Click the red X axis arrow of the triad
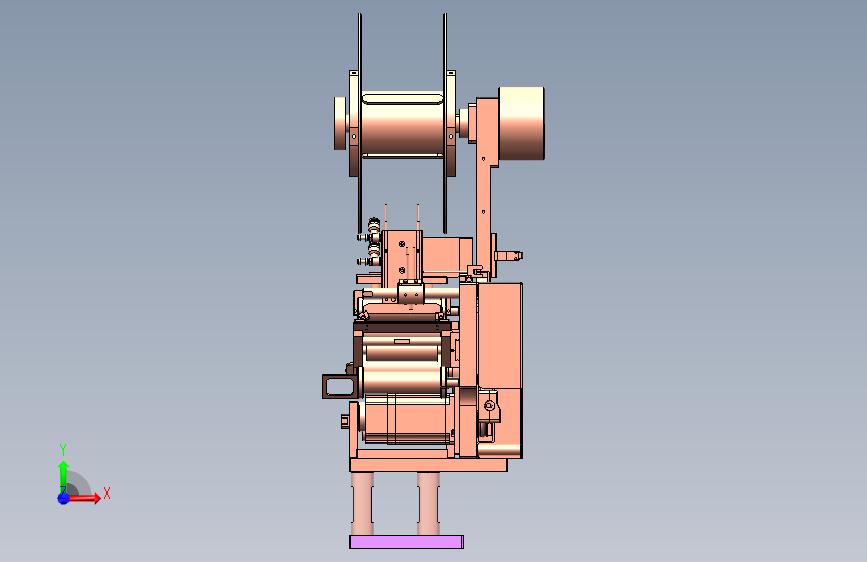The width and height of the screenshot is (867, 562). tap(84, 498)
